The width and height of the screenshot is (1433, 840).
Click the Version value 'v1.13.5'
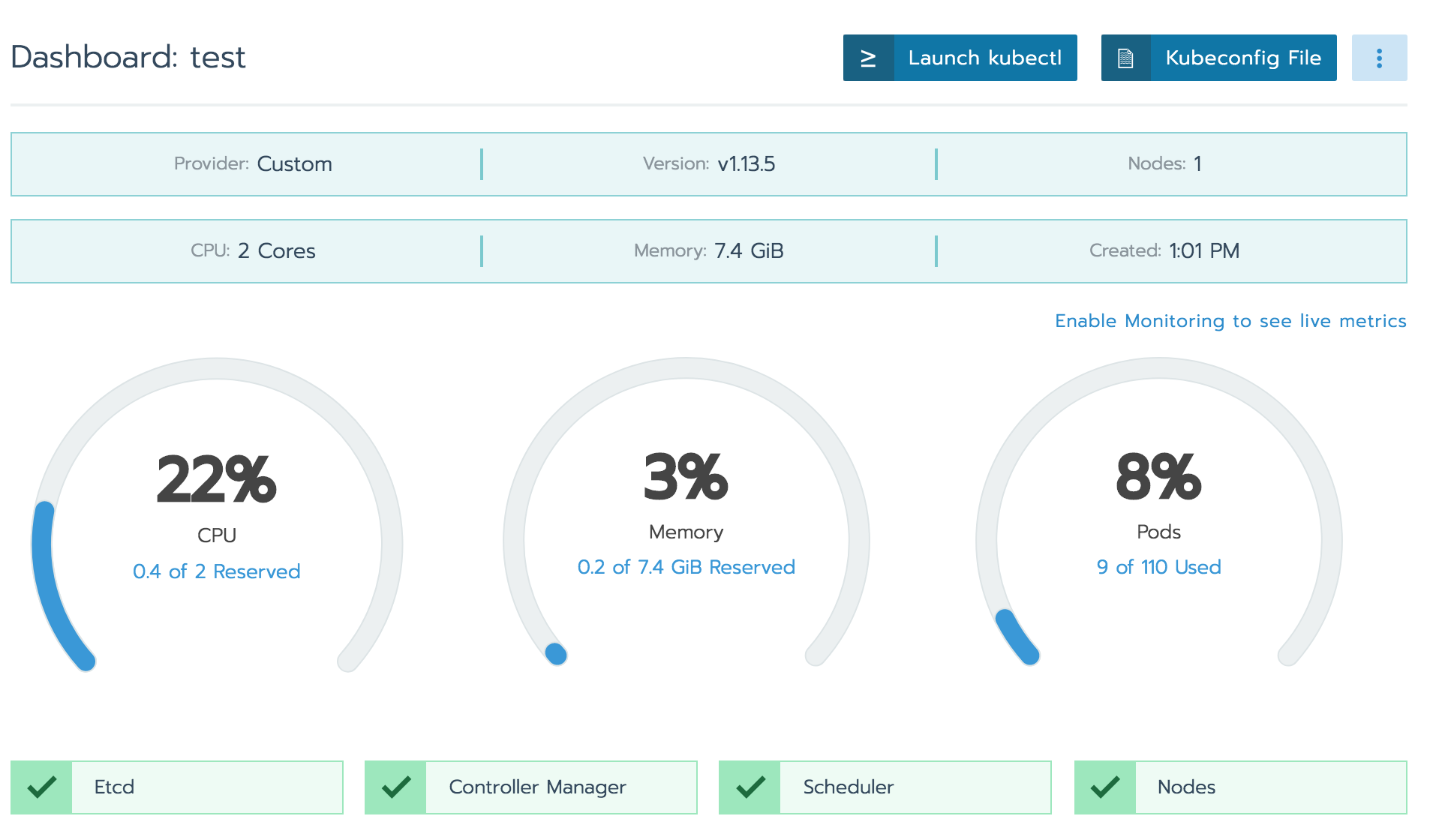click(747, 164)
